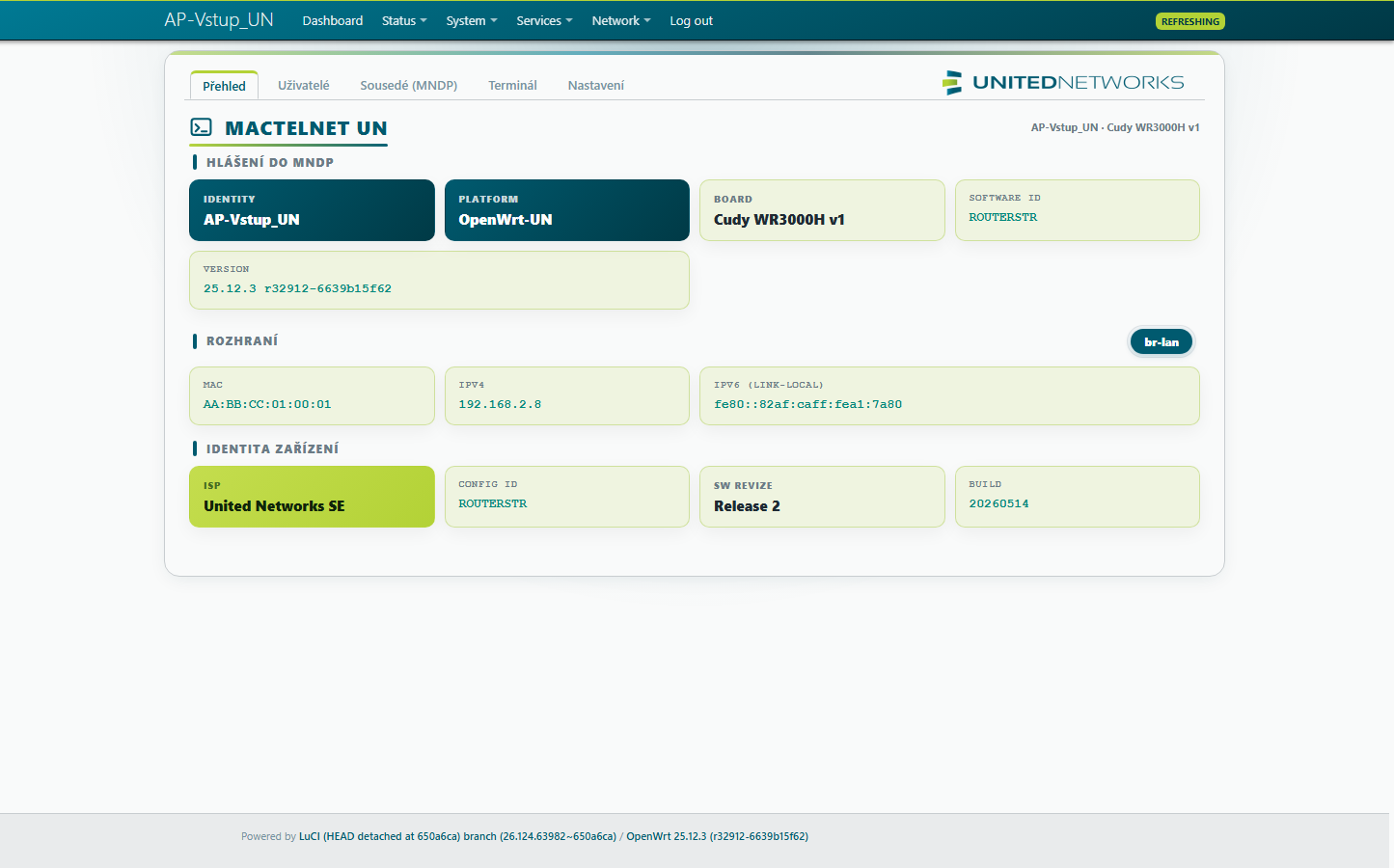Image resolution: width=1394 pixels, height=868 pixels.
Task: Click the United Networks logo
Action: (x=1063, y=83)
